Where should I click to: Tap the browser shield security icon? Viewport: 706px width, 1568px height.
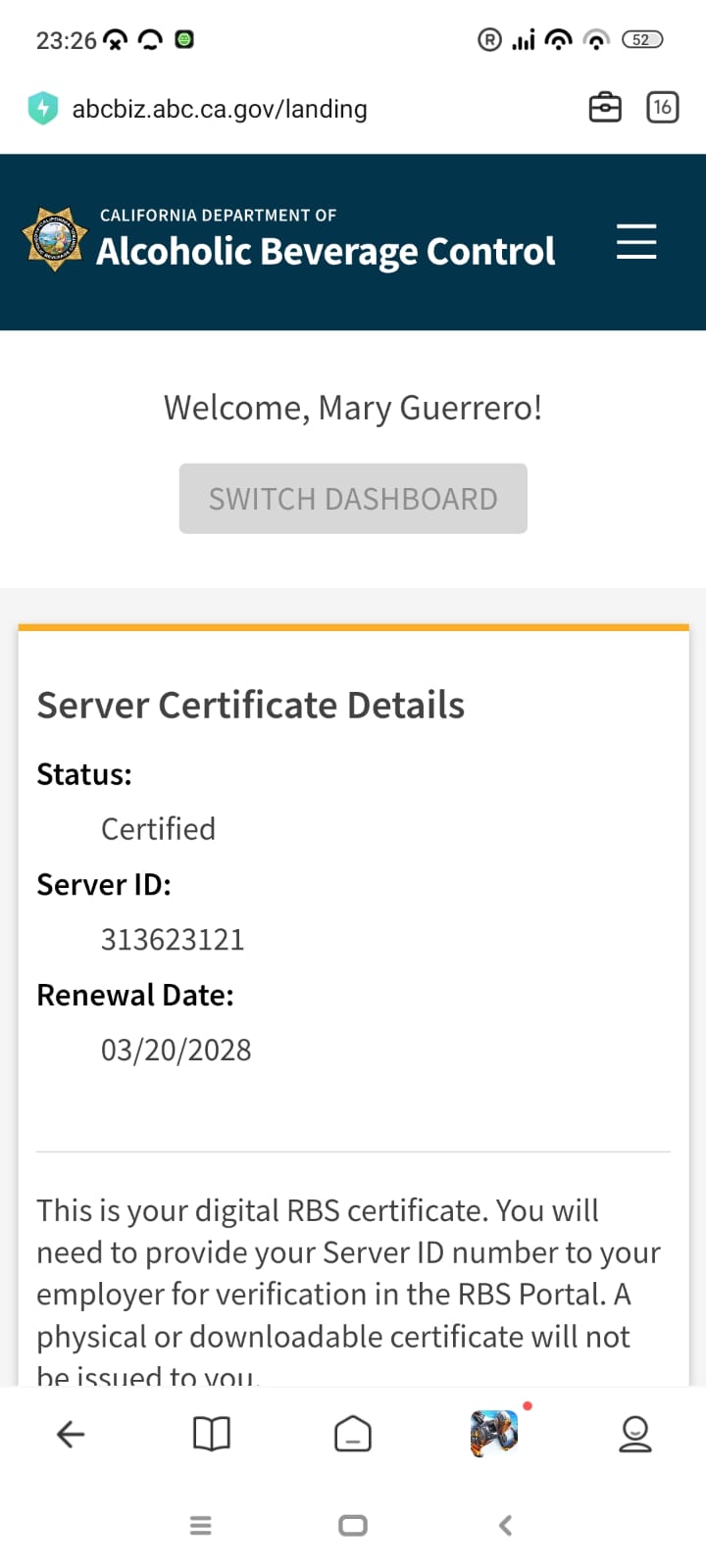(43, 108)
